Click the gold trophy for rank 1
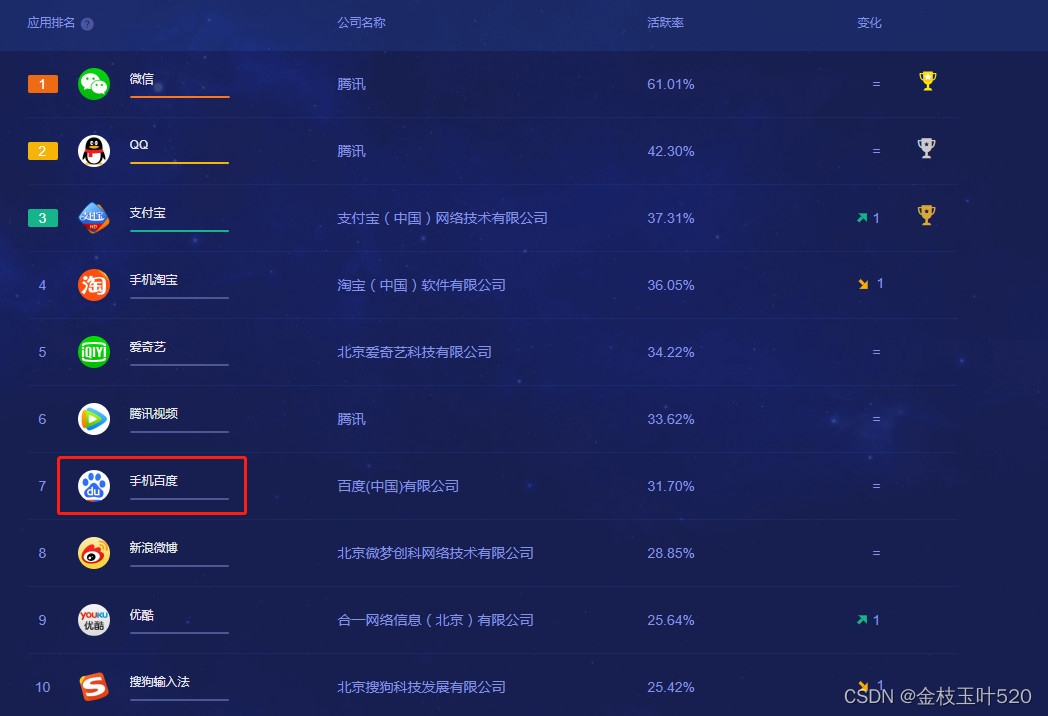 (x=928, y=81)
